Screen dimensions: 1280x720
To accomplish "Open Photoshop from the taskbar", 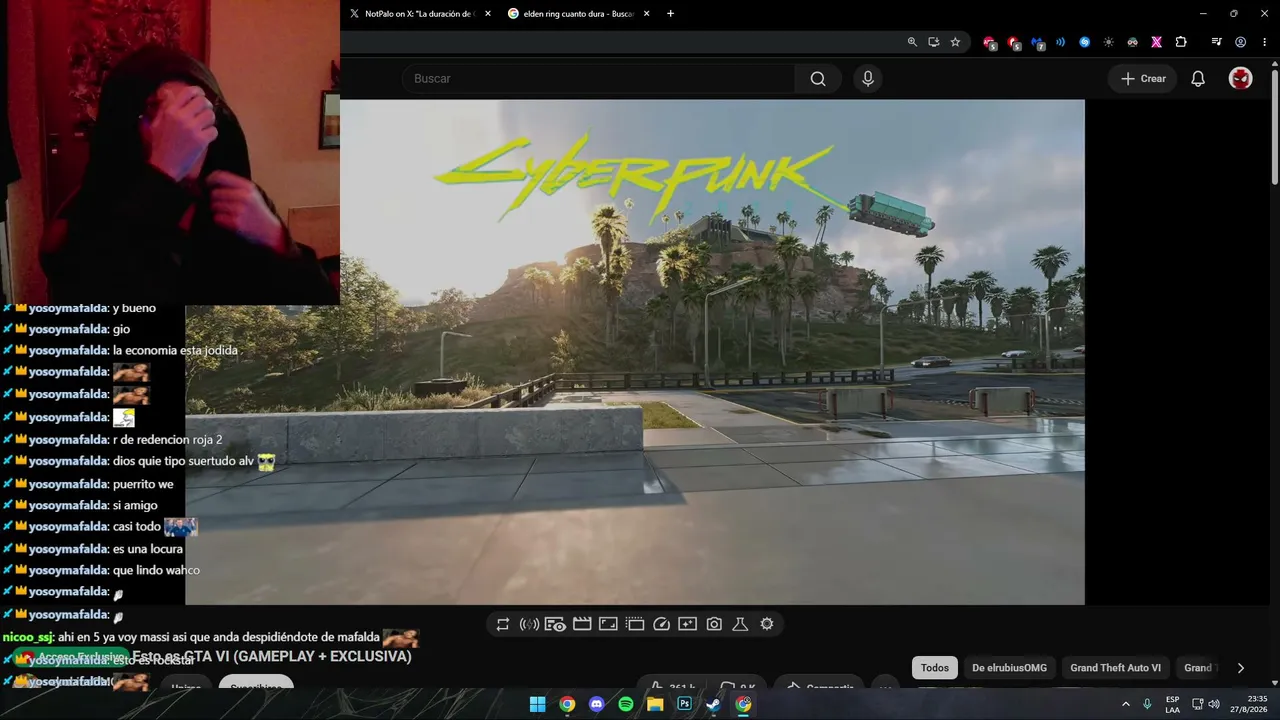I will click(684, 704).
